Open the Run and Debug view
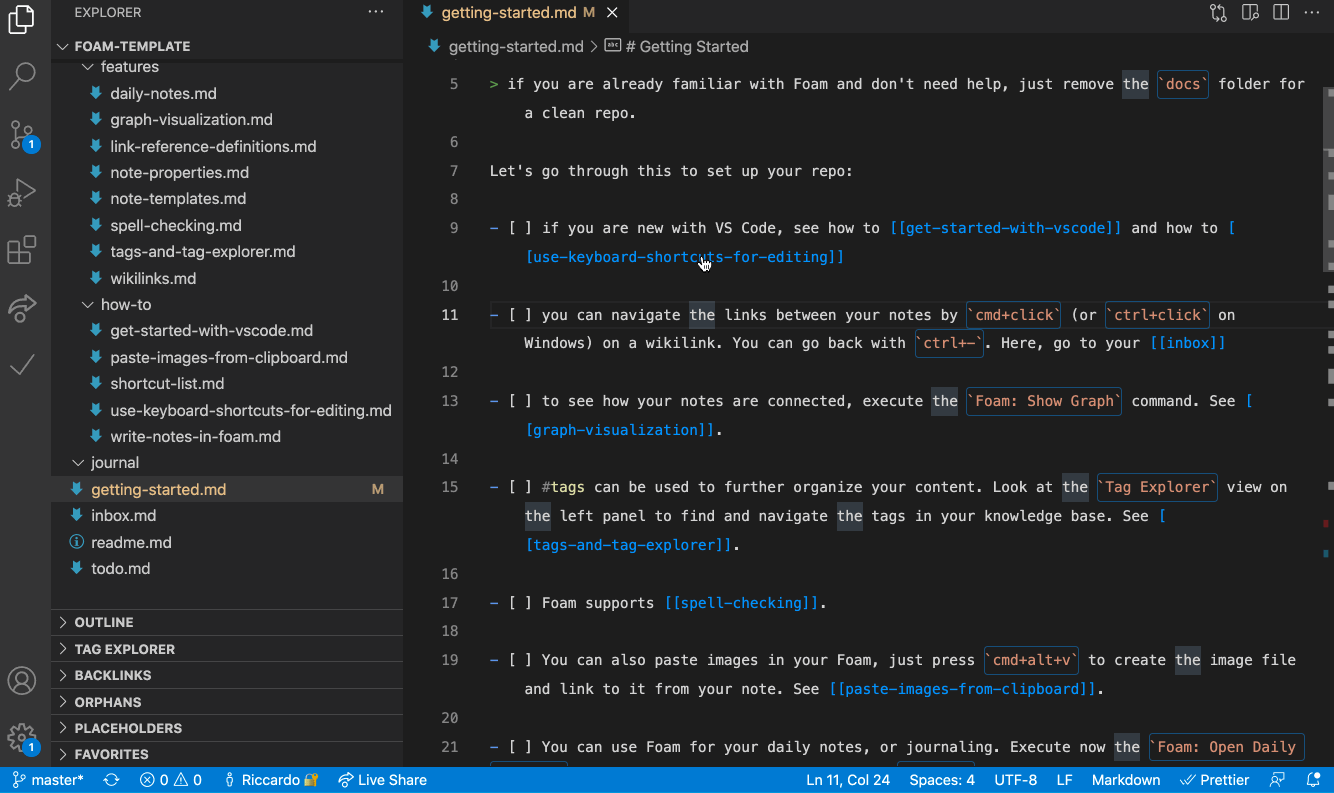This screenshot has height=793, width=1334. pyautogui.click(x=22, y=192)
